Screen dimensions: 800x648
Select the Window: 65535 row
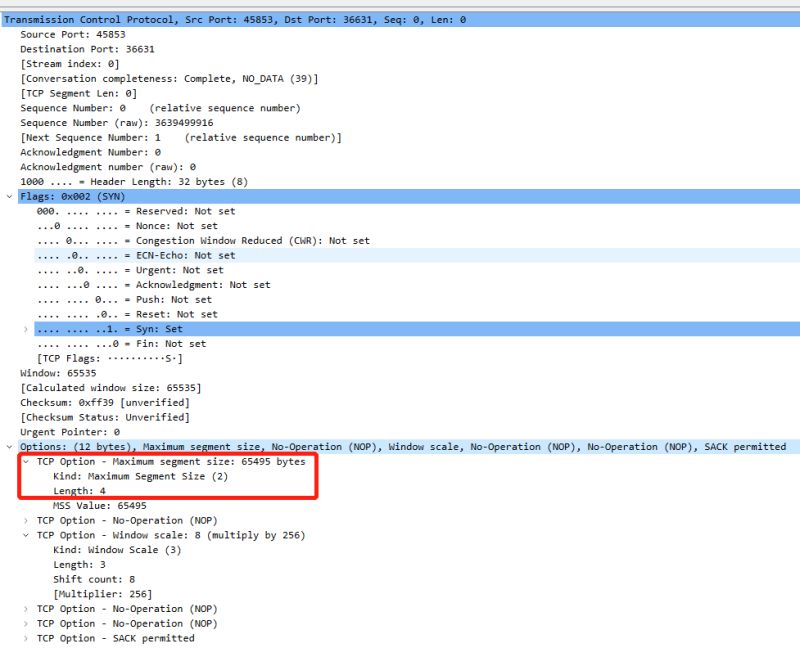click(x=58, y=373)
